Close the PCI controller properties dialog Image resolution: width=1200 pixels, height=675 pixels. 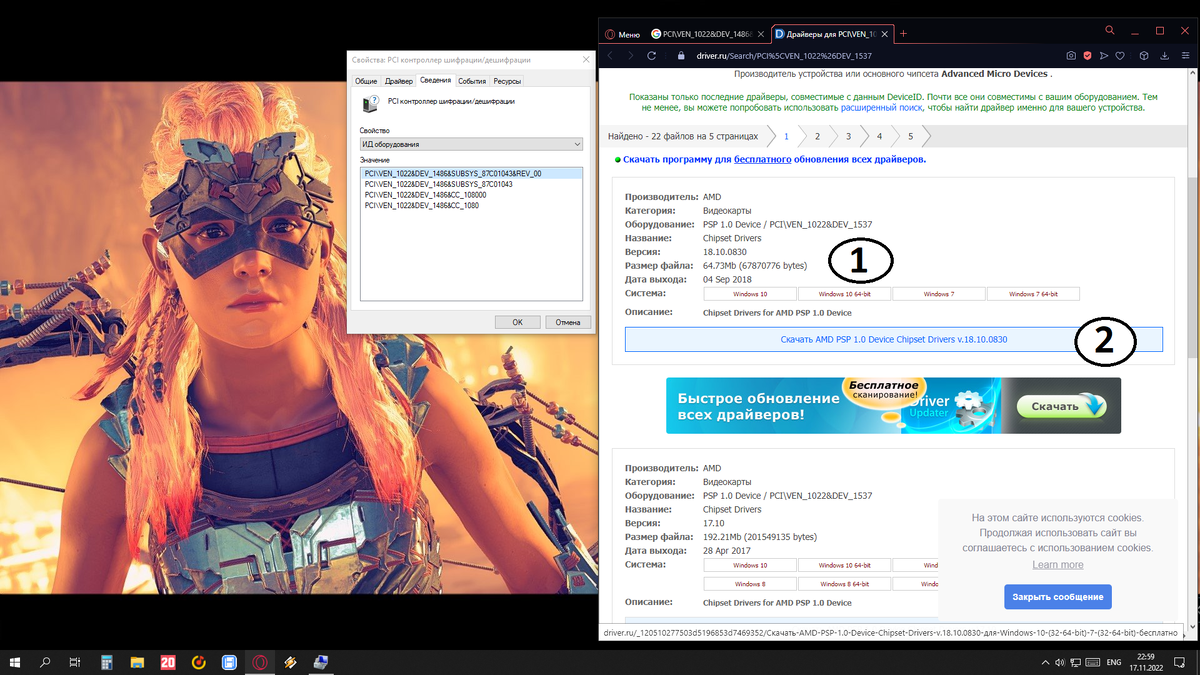pos(585,61)
